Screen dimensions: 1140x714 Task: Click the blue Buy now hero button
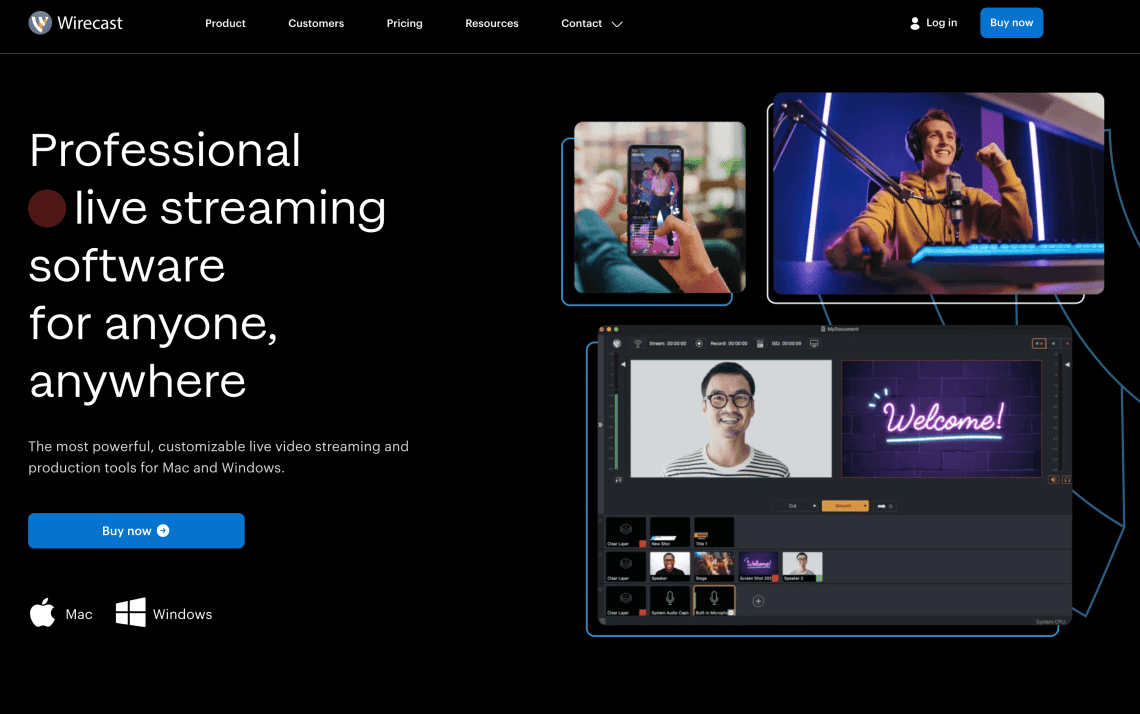[136, 530]
